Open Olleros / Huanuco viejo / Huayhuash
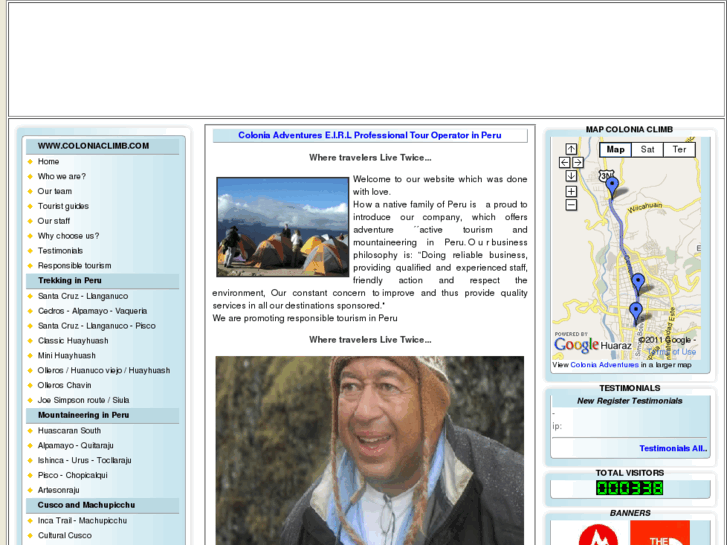The height and width of the screenshot is (545, 727). [104, 370]
